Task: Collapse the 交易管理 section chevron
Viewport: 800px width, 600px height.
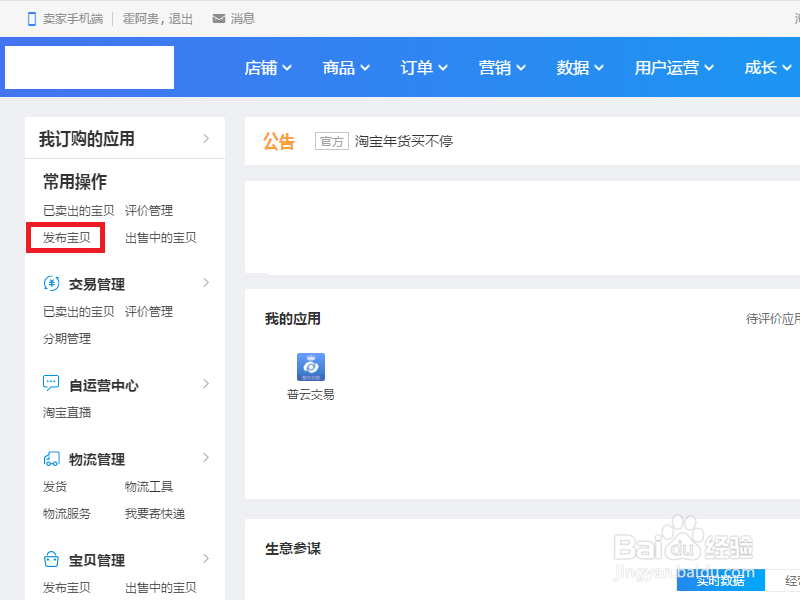Action: 208,283
